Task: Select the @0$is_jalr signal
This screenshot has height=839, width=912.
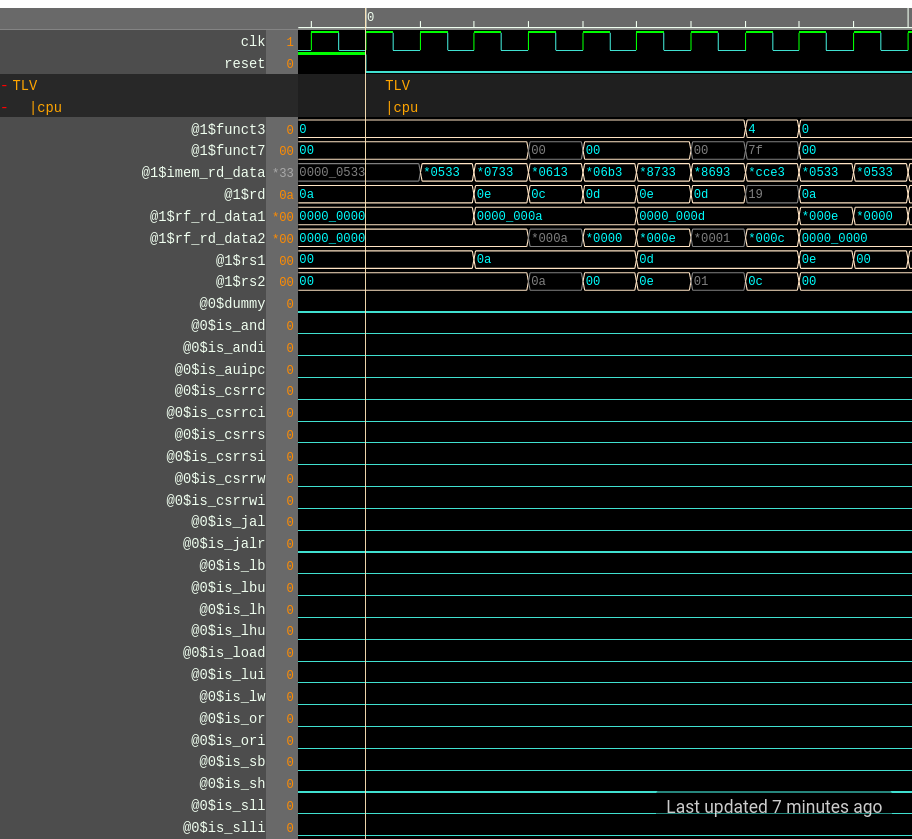Action: point(224,543)
